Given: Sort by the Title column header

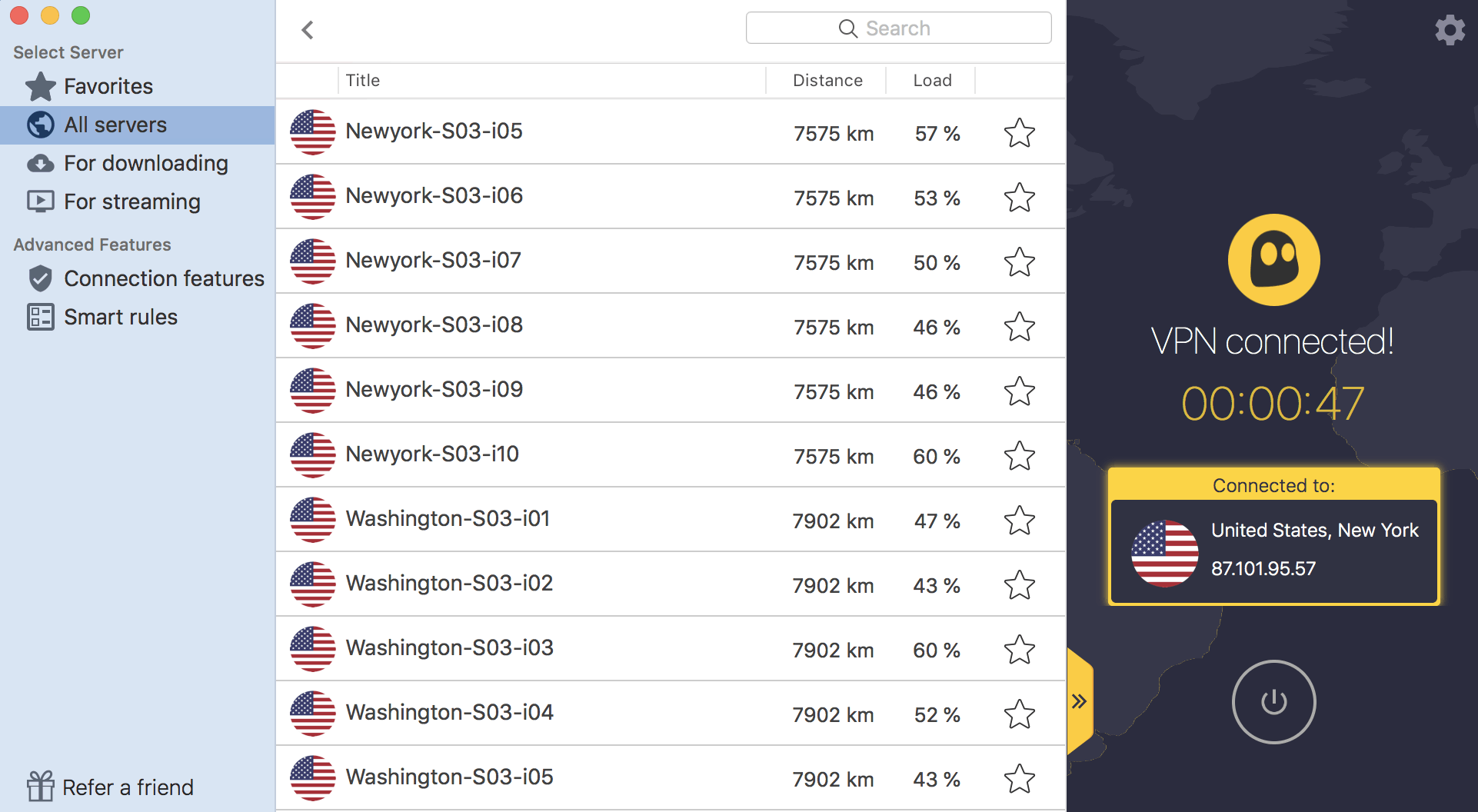Looking at the screenshot, I should tap(551, 80).
